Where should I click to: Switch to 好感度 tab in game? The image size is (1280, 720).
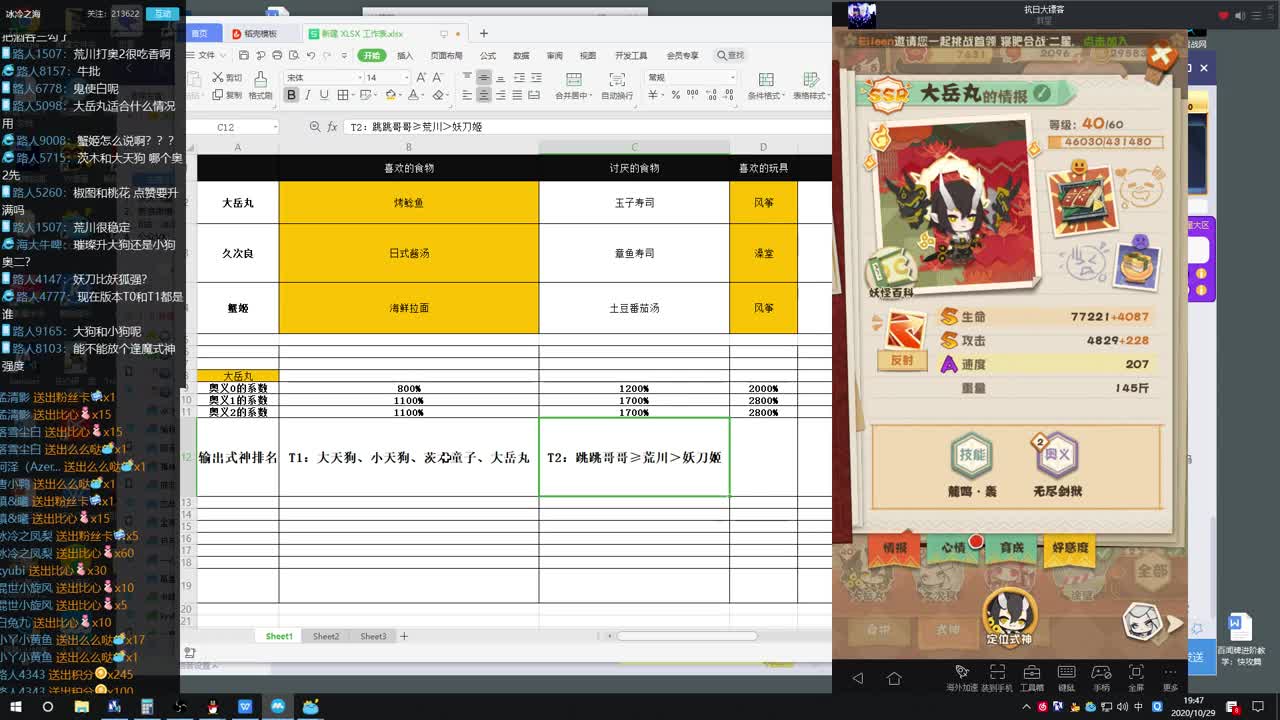(x=1070, y=548)
